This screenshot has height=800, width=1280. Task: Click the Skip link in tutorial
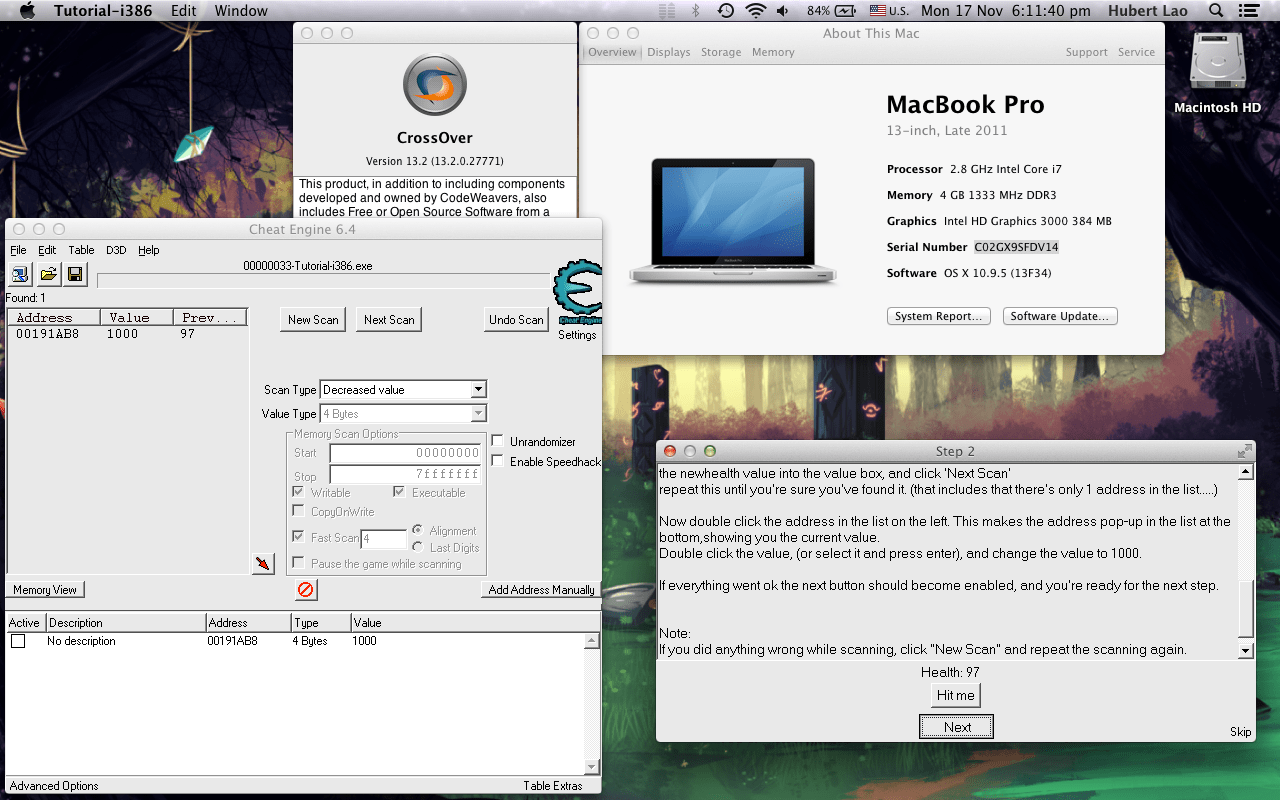[x=1240, y=732]
